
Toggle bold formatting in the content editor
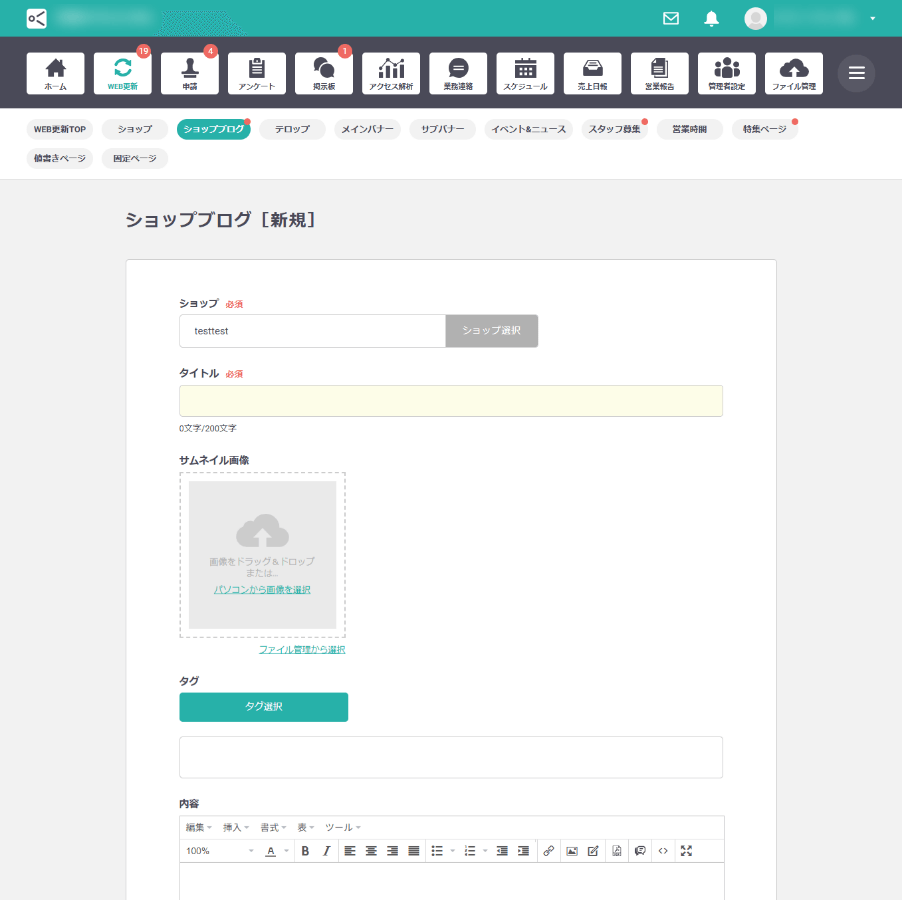pos(304,851)
